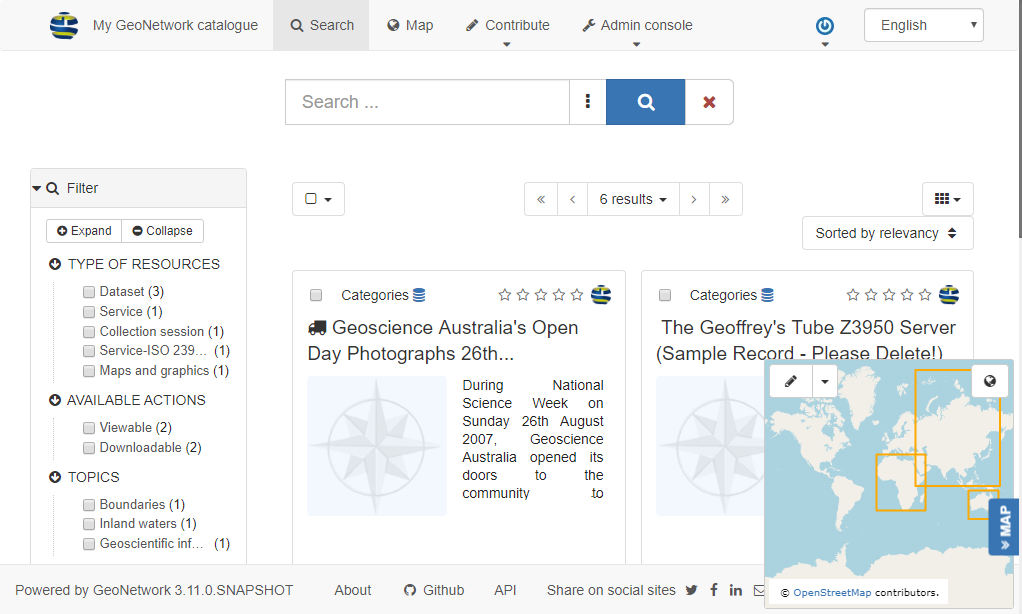The height and width of the screenshot is (614, 1022).
Task: Click the map pencil draw tool
Action: click(x=791, y=381)
